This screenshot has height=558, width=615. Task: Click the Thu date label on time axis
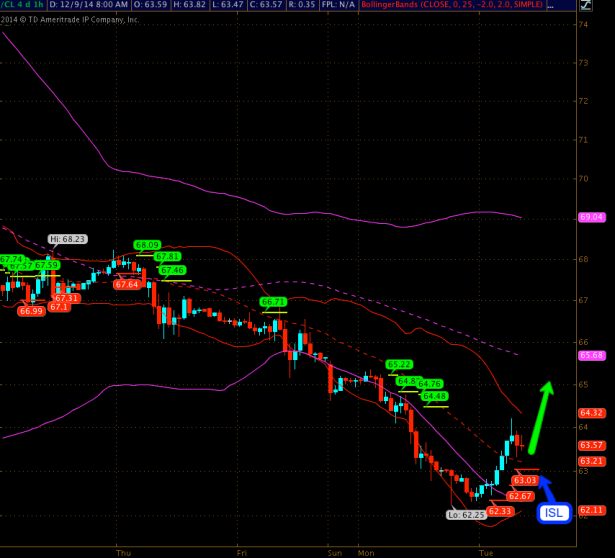[x=124, y=551]
